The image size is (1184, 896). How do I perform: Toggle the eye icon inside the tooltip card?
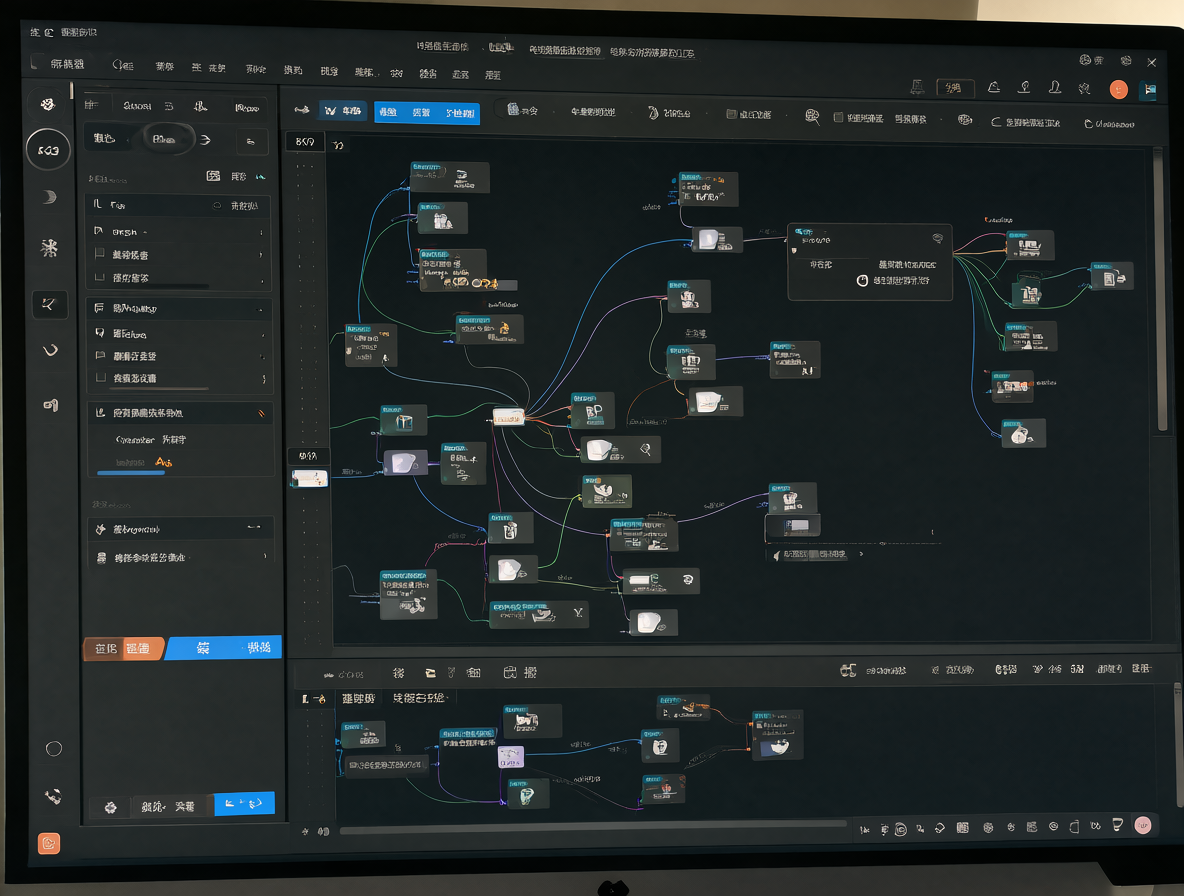click(x=938, y=238)
